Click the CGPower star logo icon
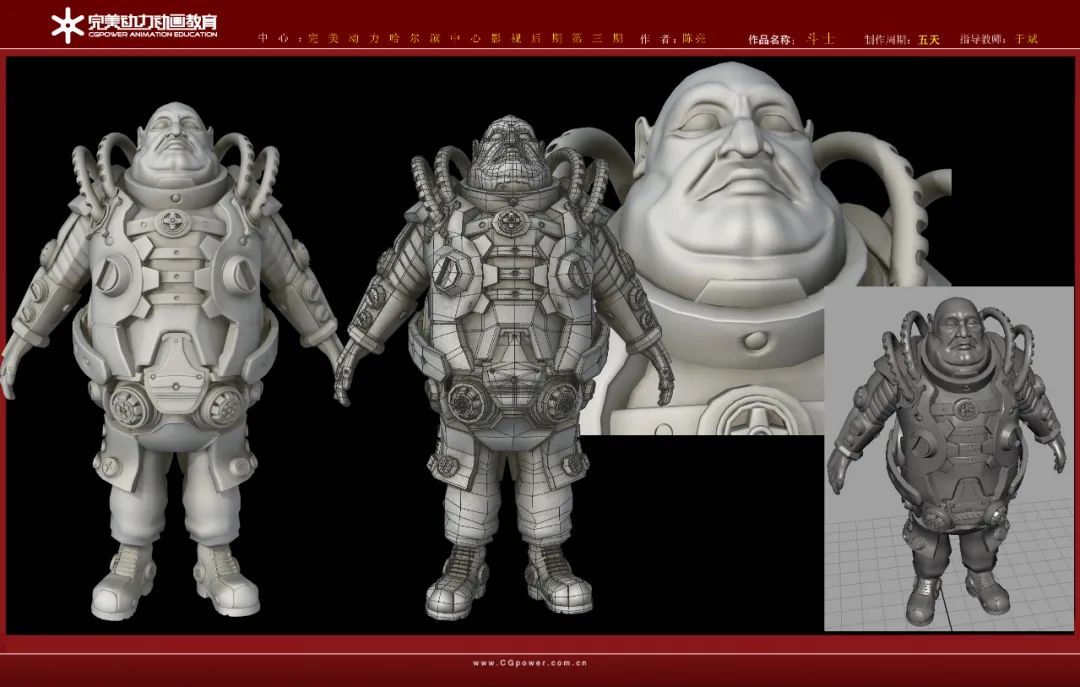Viewport: 1080px width, 687px height. tap(68, 24)
